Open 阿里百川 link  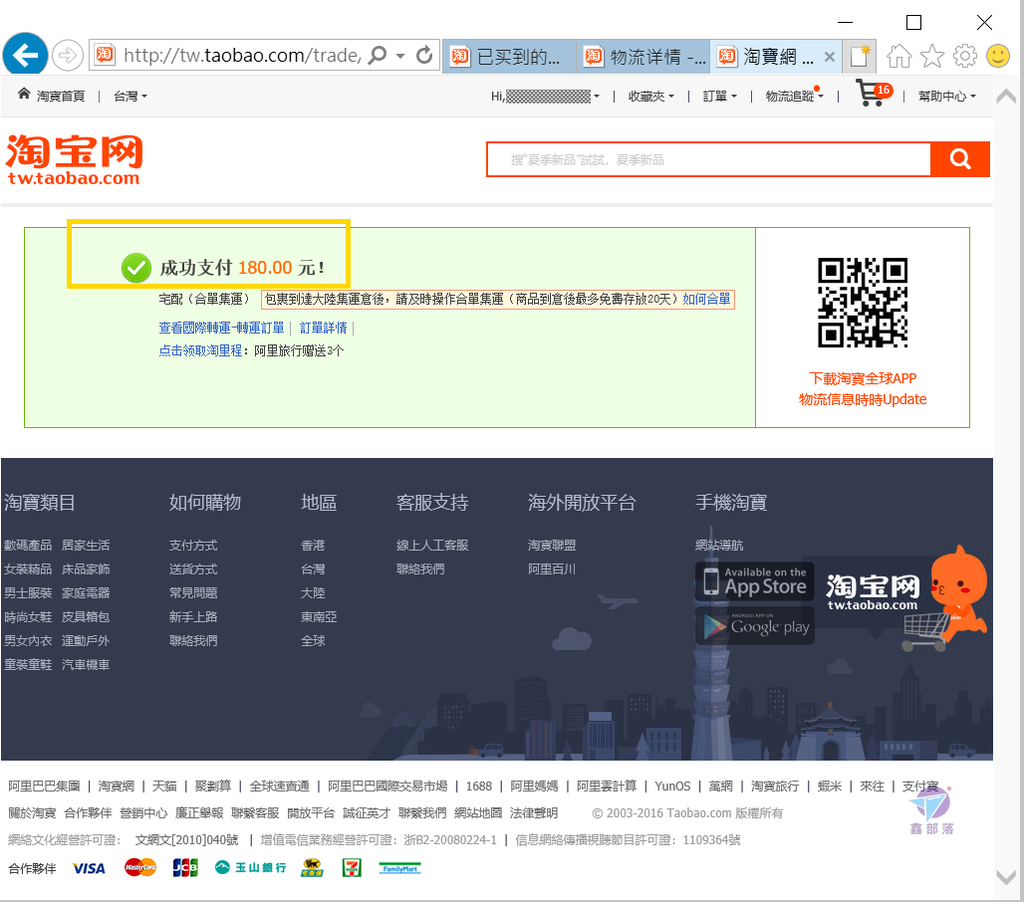coord(552,570)
